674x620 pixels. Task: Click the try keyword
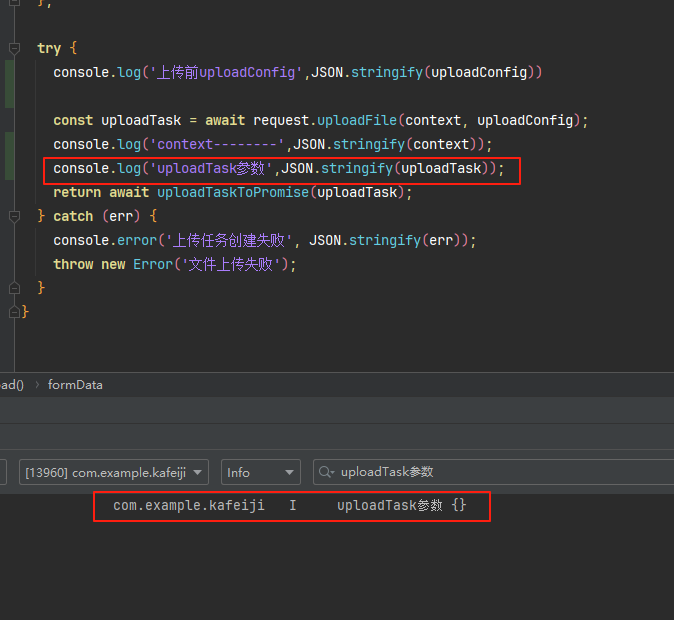coord(49,48)
